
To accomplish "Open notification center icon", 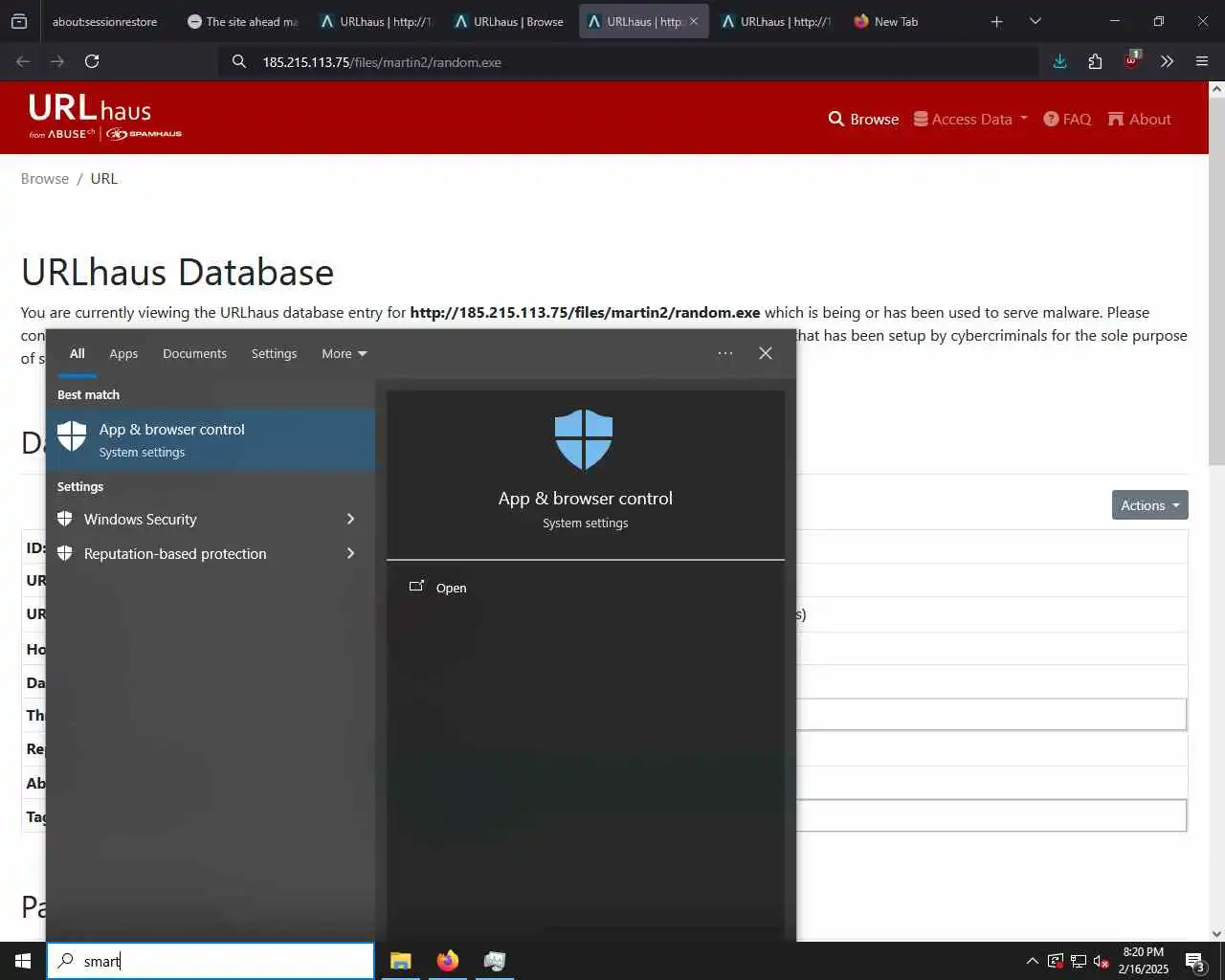I will [1194, 961].
